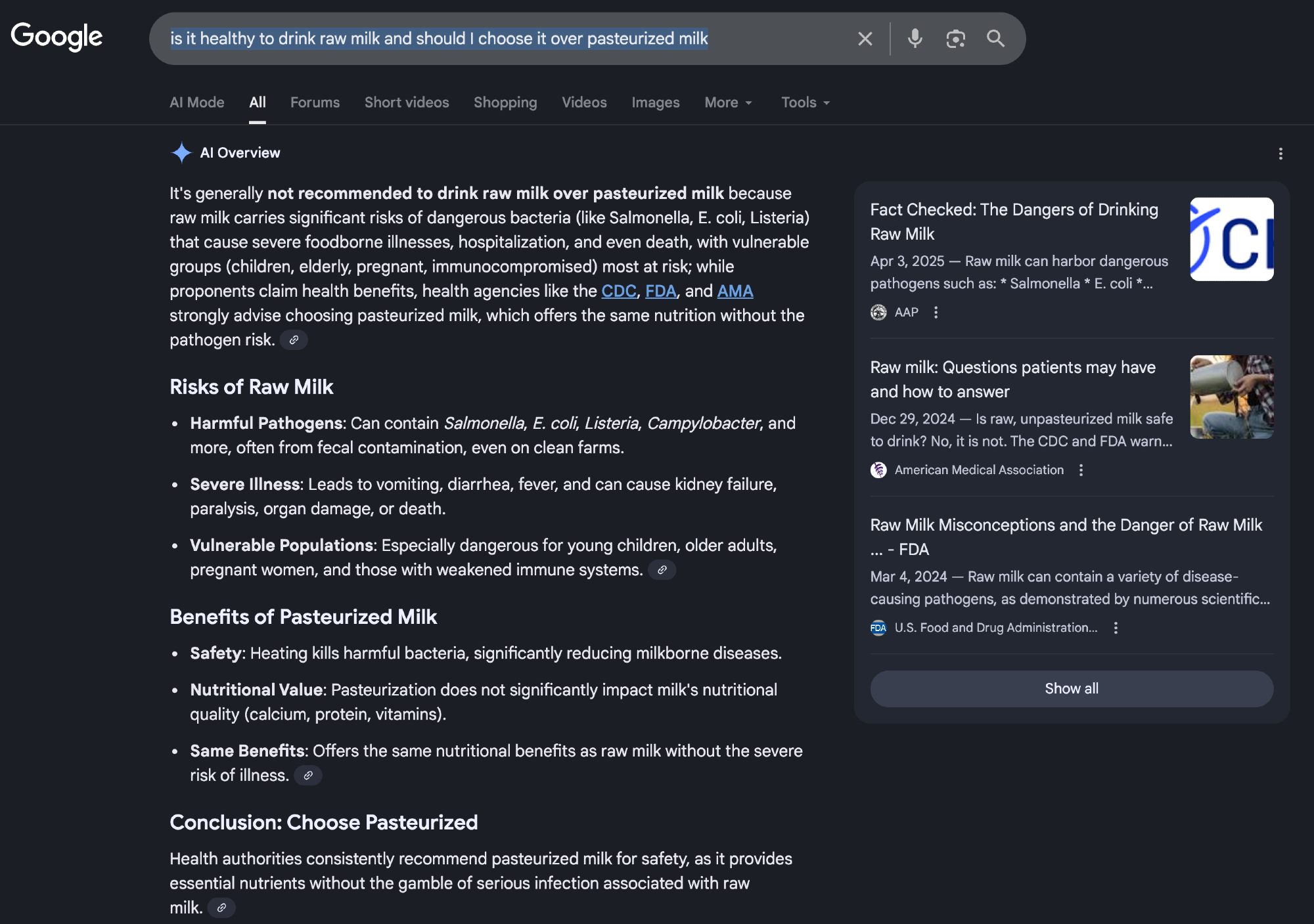
Task: Click the magnifying glass search icon
Action: pos(995,39)
